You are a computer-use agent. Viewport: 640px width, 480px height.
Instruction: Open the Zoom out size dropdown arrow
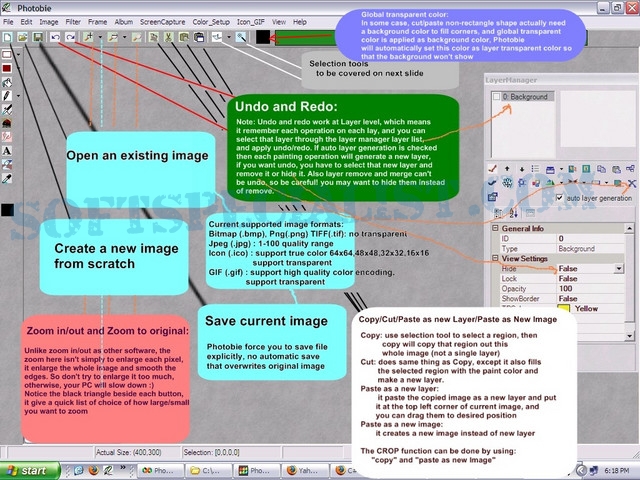coord(124,37)
